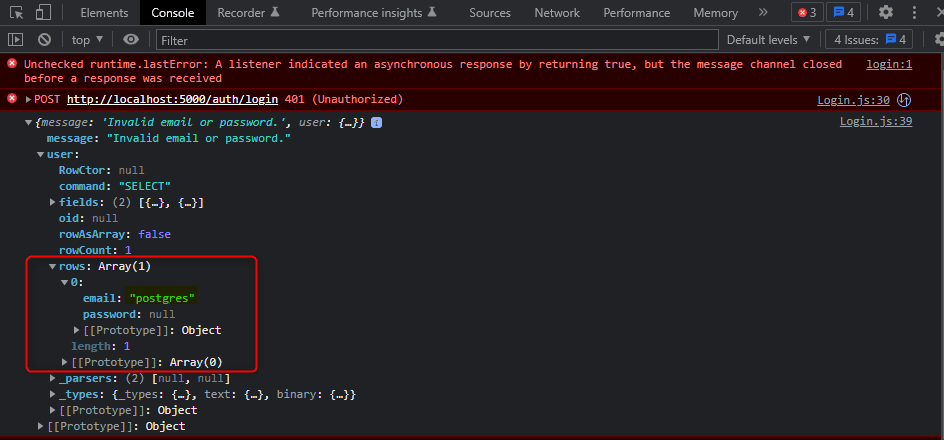This screenshot has height=440, width=944.
Task: Expand the fields array entry
Action: pyautogui.click(x=53, y=203)
